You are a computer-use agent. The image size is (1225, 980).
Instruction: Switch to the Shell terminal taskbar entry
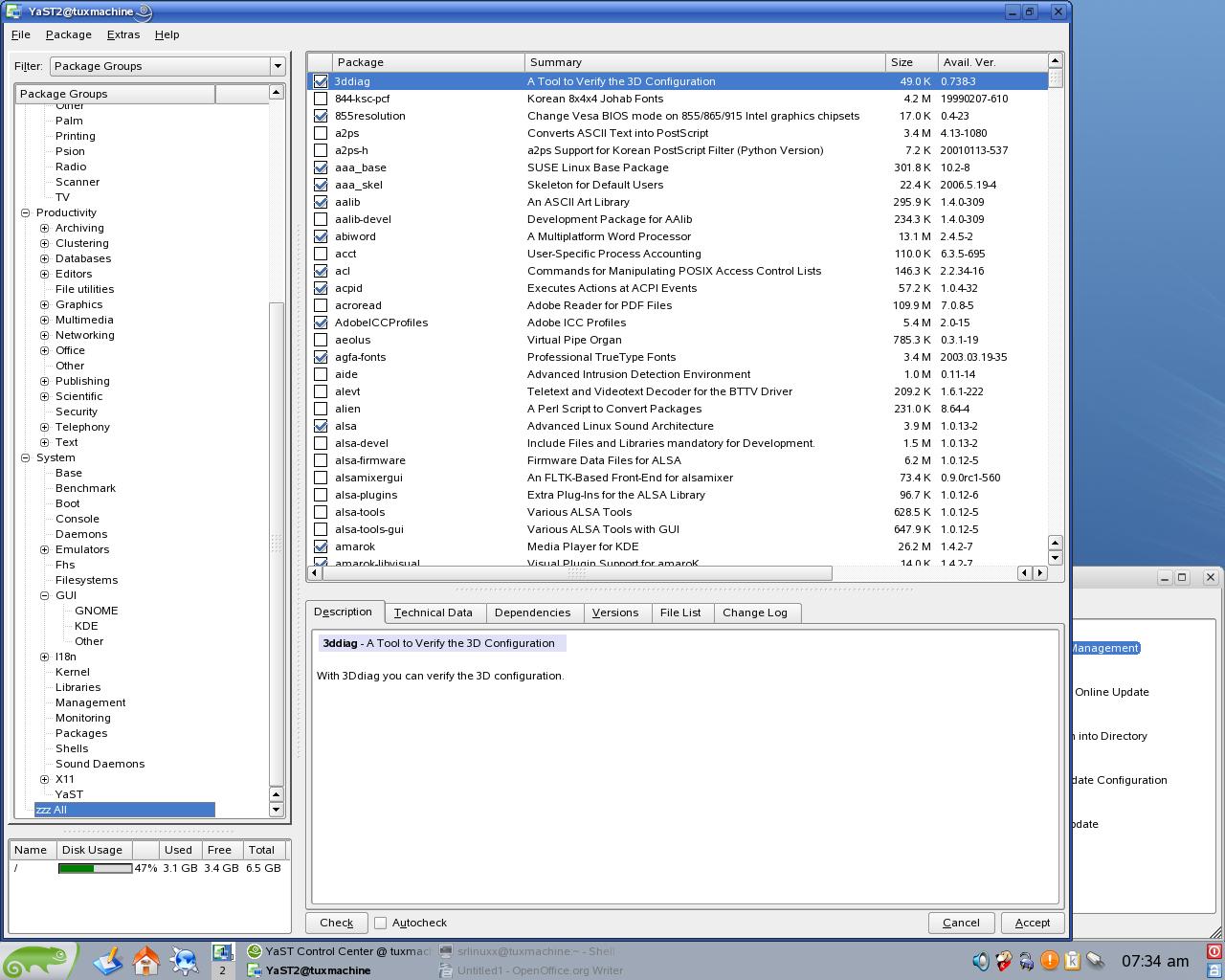530,951
